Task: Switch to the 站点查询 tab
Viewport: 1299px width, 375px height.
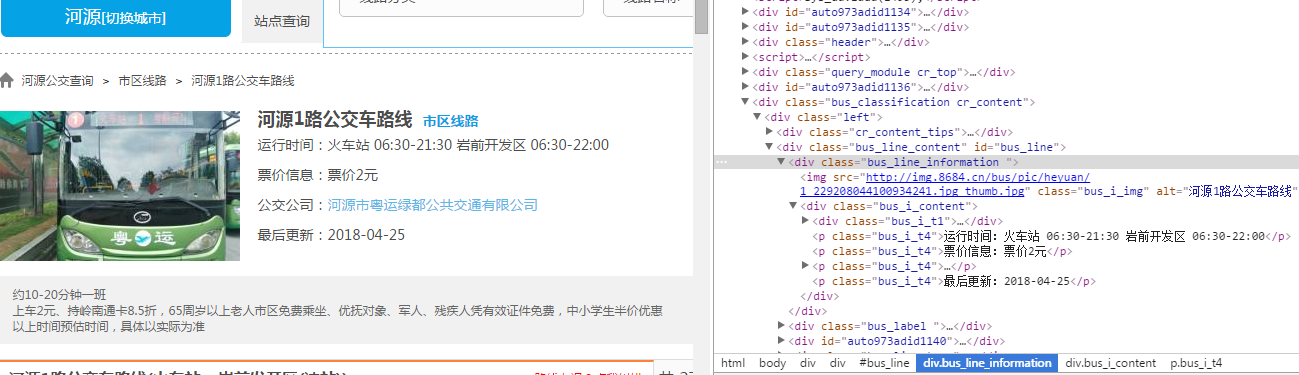Action: click(282, 21)
